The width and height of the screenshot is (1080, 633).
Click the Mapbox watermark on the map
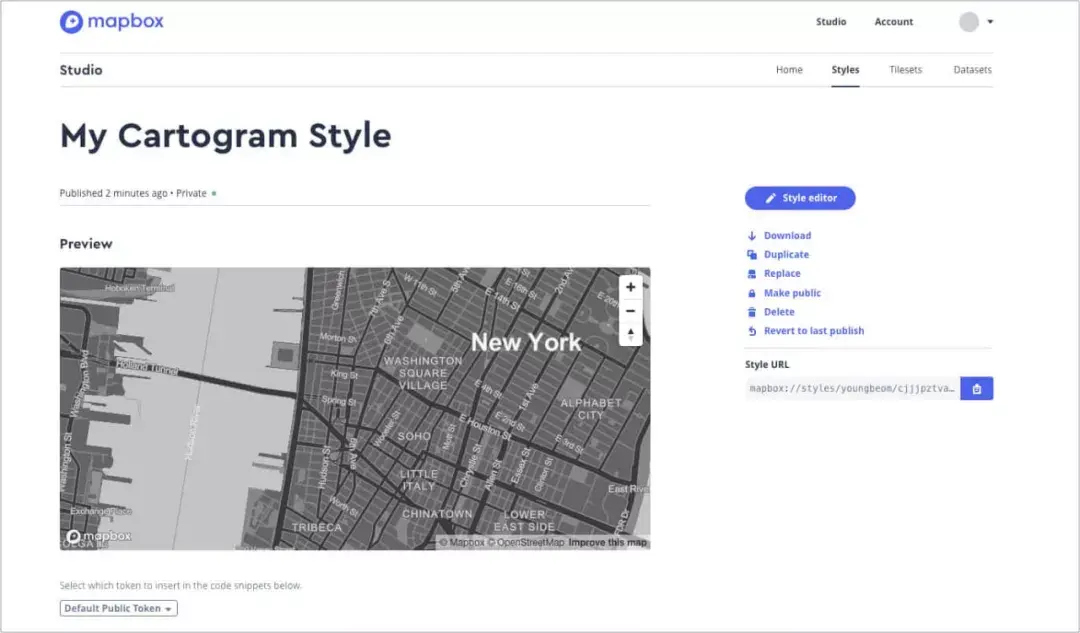98,536
